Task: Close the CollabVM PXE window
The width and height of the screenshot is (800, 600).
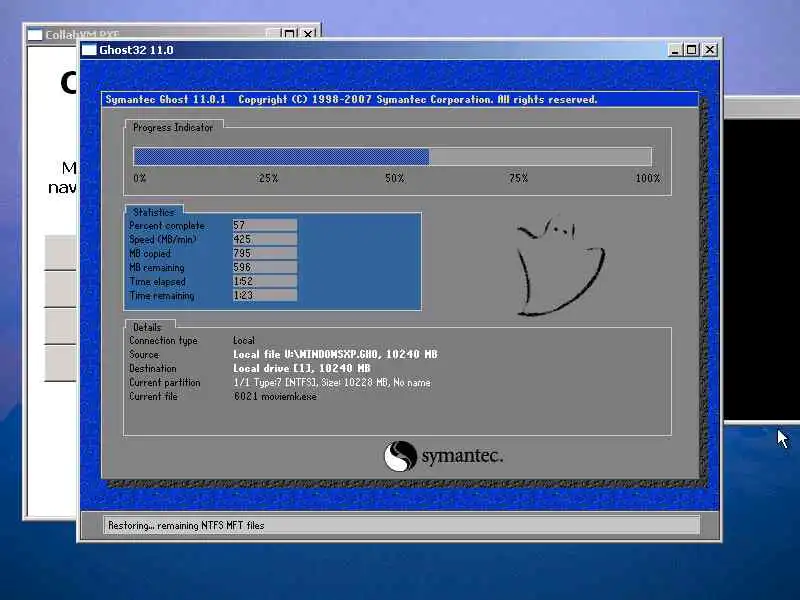Action: [x=308, y=34]
